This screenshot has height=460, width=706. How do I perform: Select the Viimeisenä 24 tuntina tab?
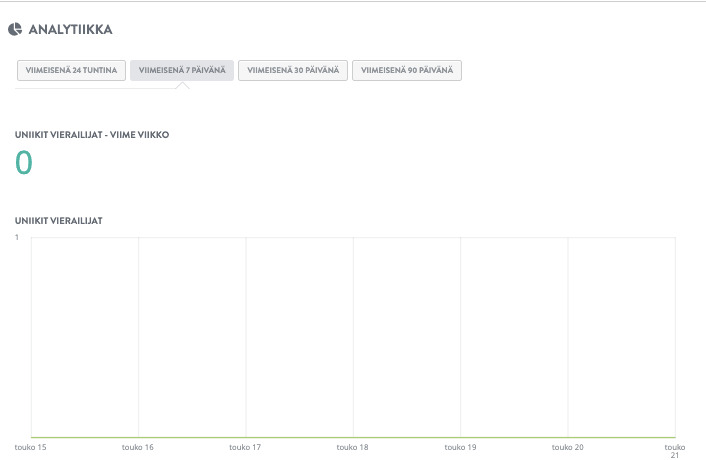click(x=71, y=70)
